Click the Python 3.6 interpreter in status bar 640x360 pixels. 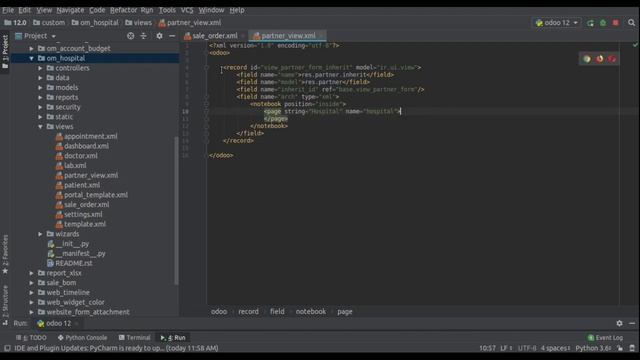point(593,348)
